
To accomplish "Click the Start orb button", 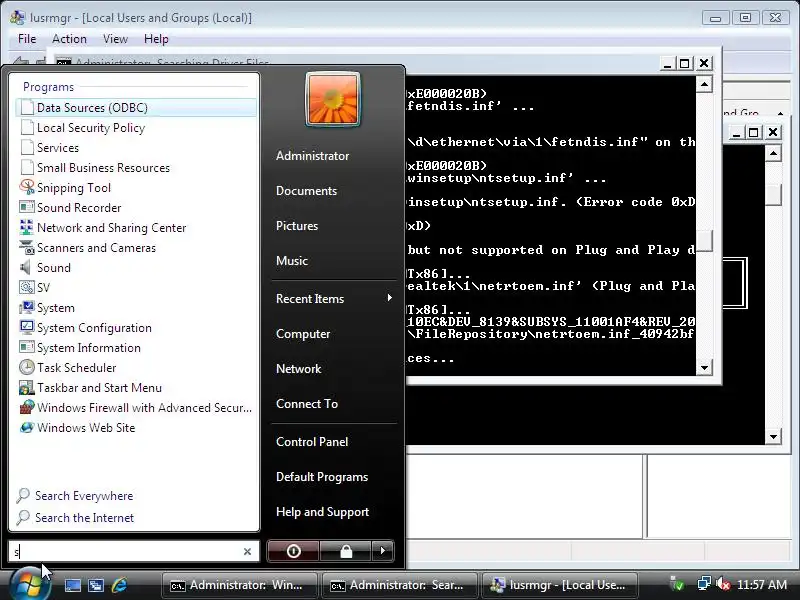I will point(29,584).
